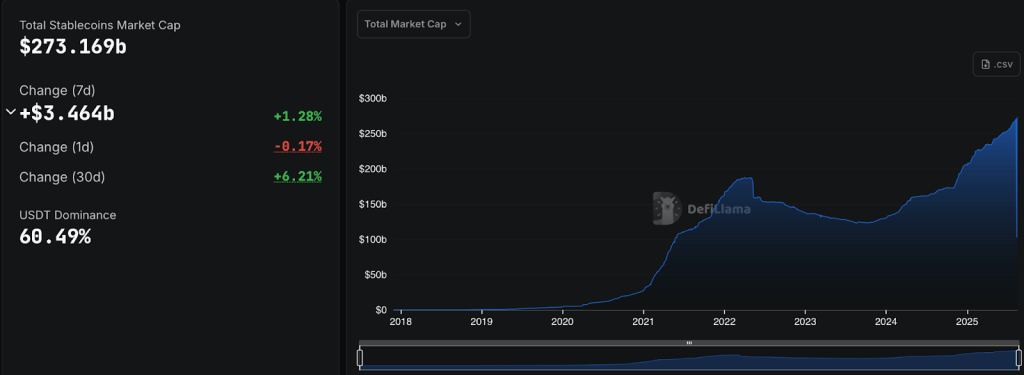This screenshot has width=1024, height=375.
Task: Click the 2021 label on time axis
Action: tap(643, 321)
